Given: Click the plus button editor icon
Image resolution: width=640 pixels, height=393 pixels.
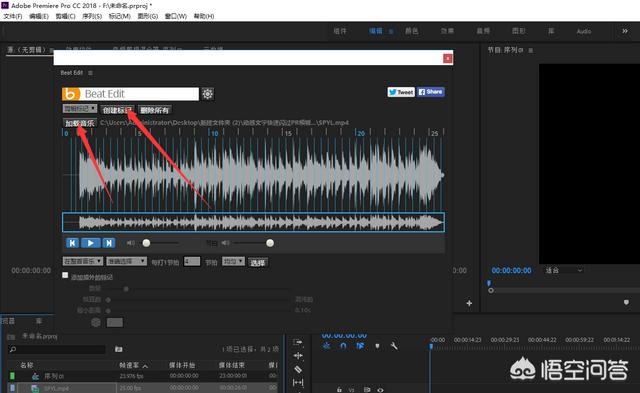Looking at the screenshot, I should click(x=469, y=303).
